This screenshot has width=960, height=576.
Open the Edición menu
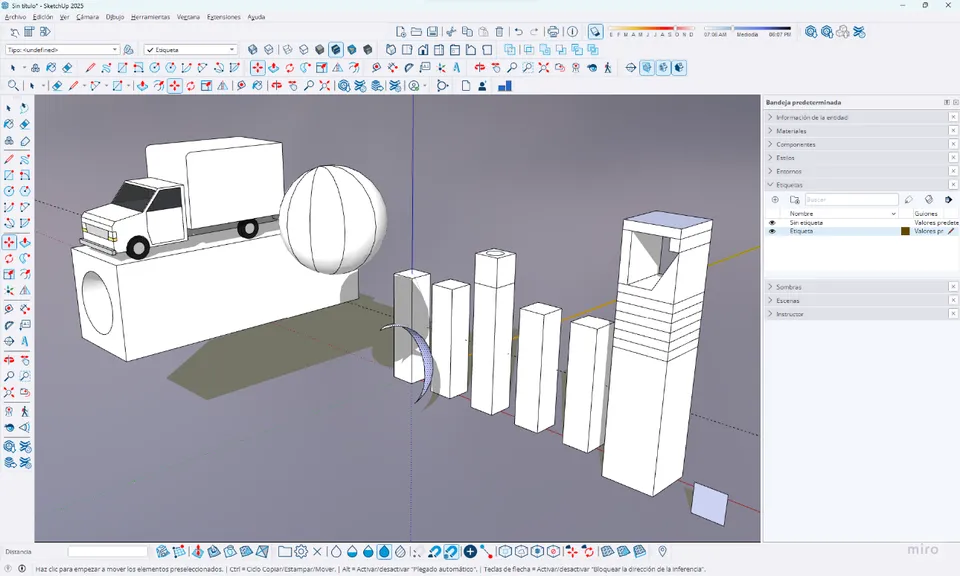point(43,17)
